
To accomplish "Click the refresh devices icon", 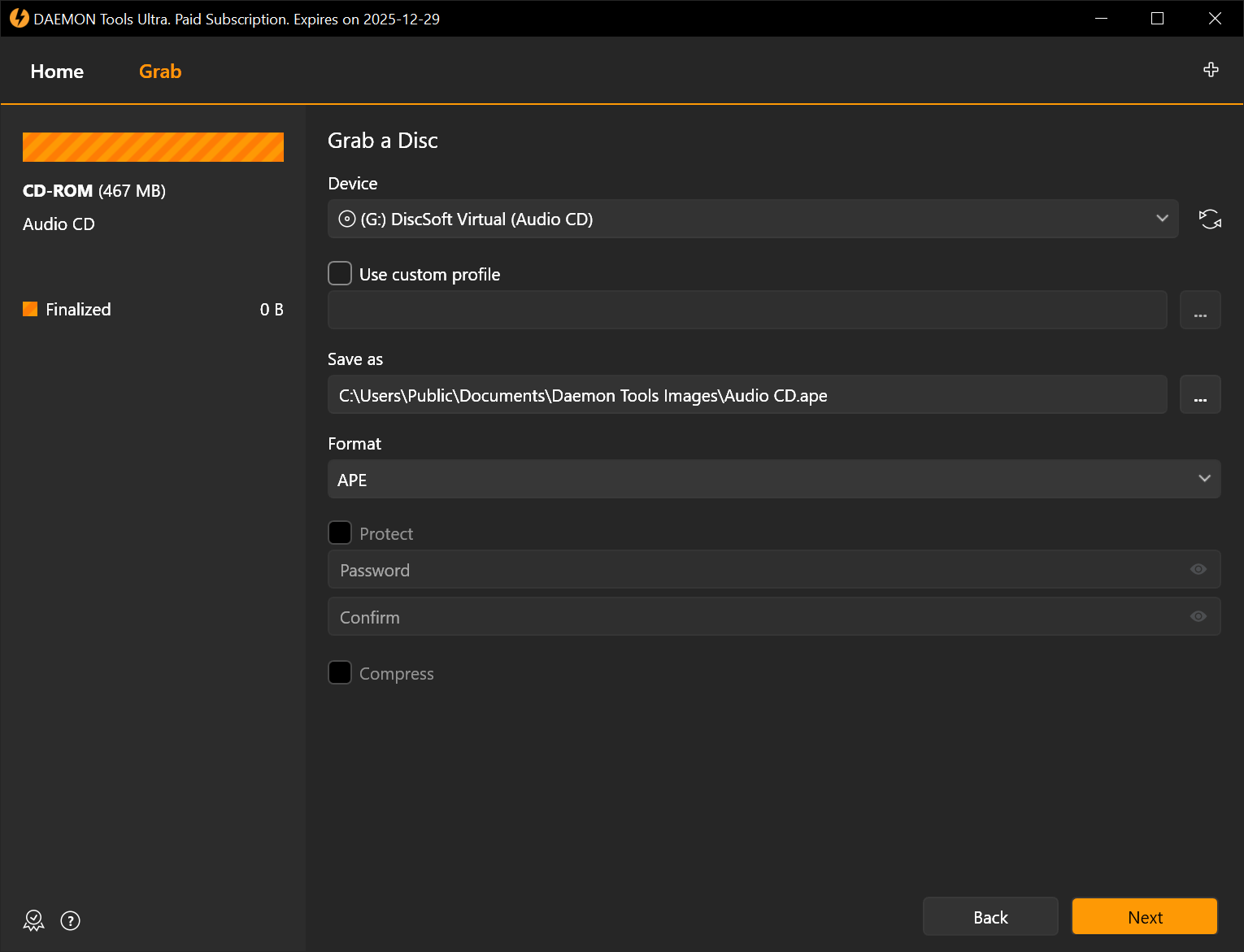I will pos(1210,220).
